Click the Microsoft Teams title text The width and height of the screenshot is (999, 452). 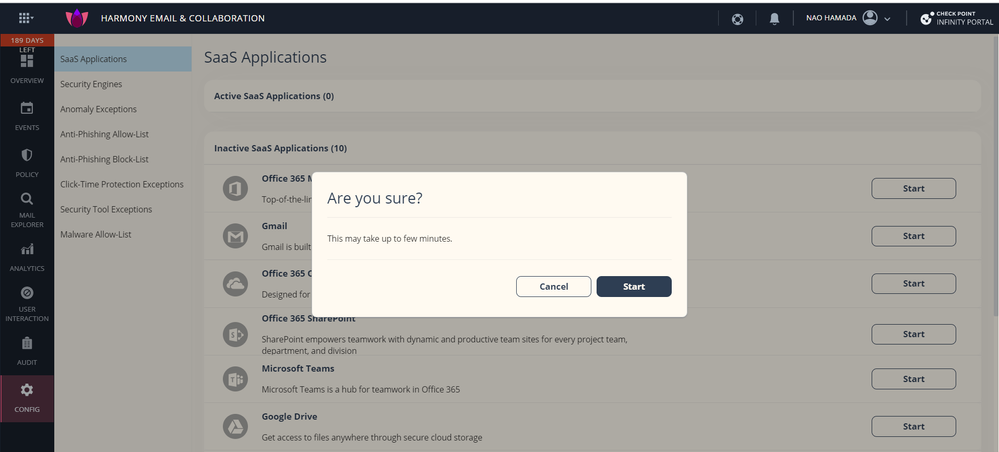pos(298,368)
